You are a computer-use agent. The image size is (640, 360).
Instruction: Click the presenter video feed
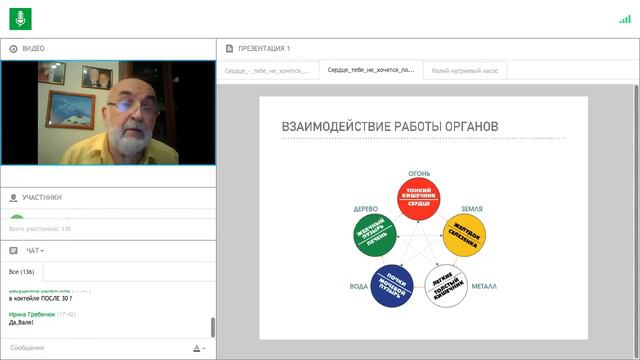(x=108, y=113)
